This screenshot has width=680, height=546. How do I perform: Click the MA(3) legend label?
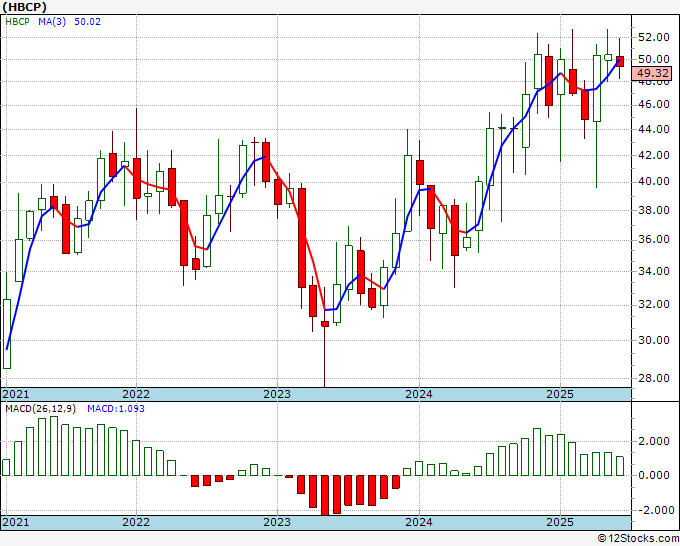click(52, 21)
